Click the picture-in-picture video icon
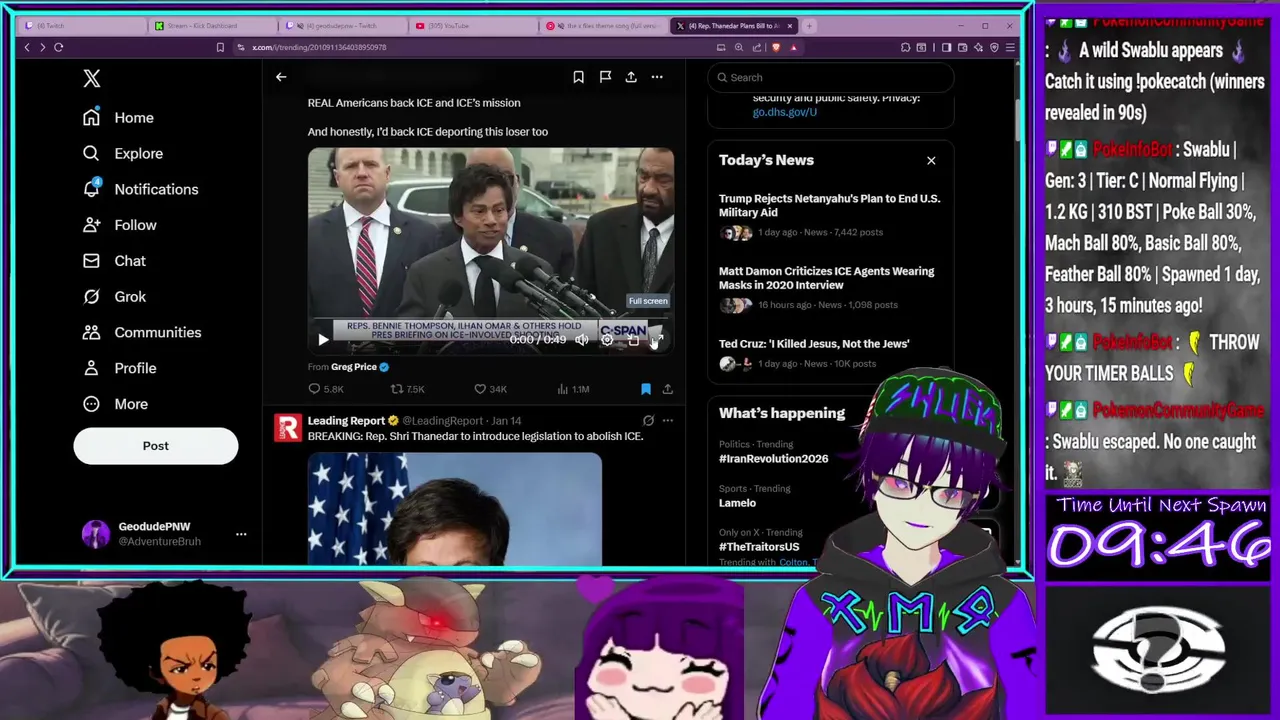1280x720 pixels. (x=633, y=340)
